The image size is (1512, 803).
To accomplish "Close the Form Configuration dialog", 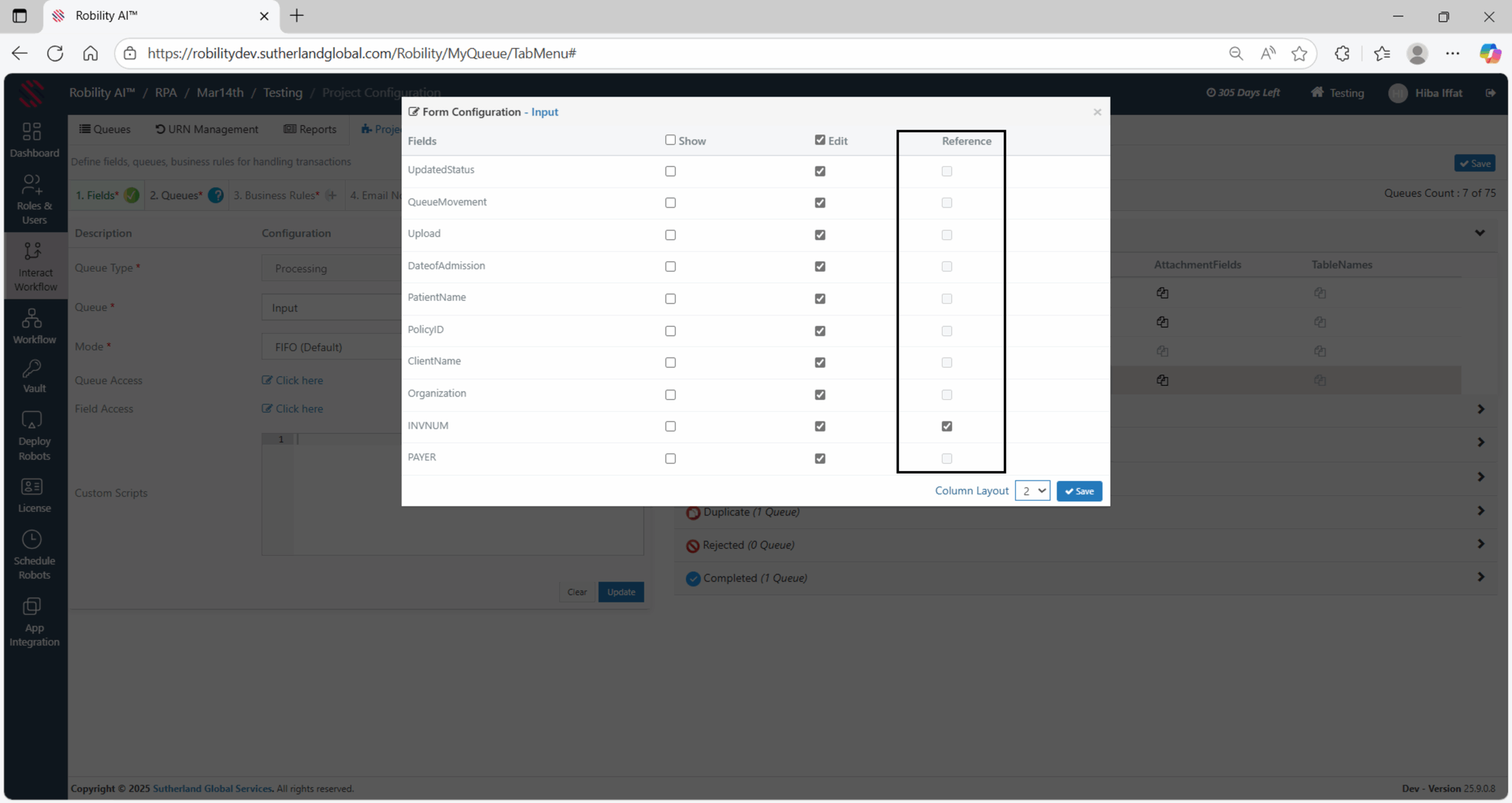I will coord(1097,112).
